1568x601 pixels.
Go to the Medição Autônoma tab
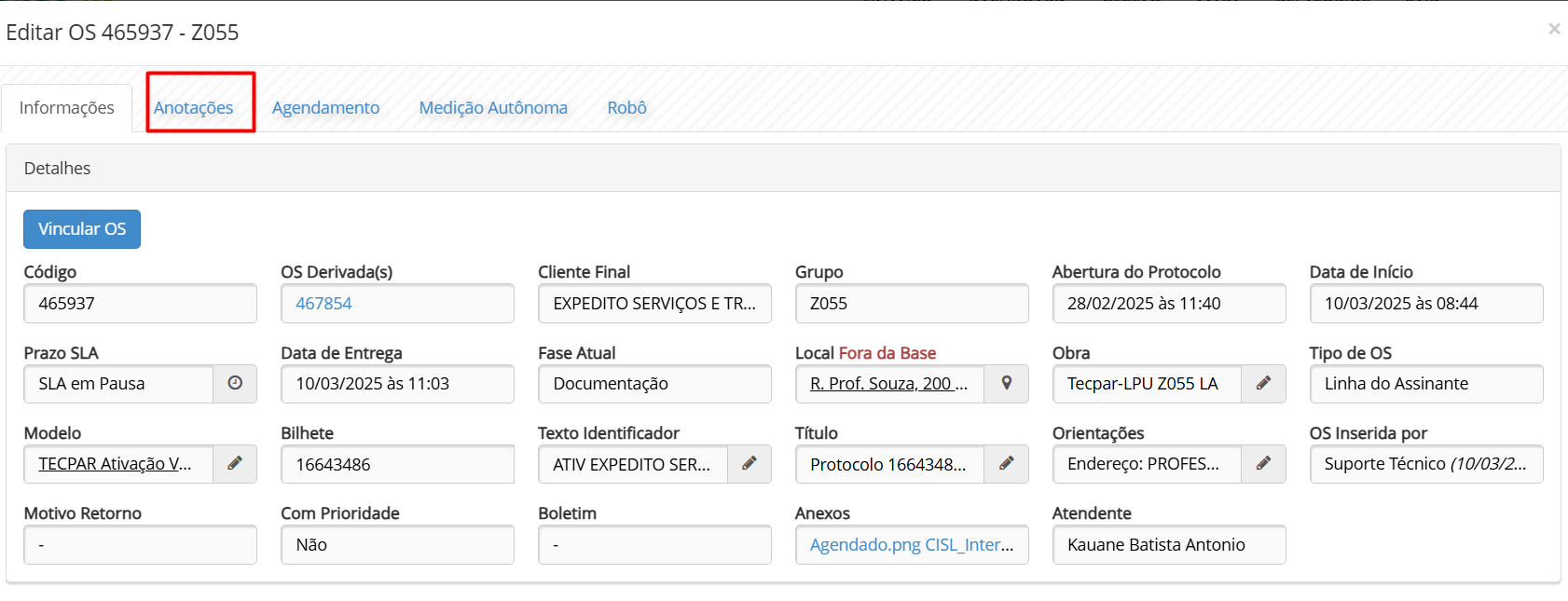(x=493, y=107)
